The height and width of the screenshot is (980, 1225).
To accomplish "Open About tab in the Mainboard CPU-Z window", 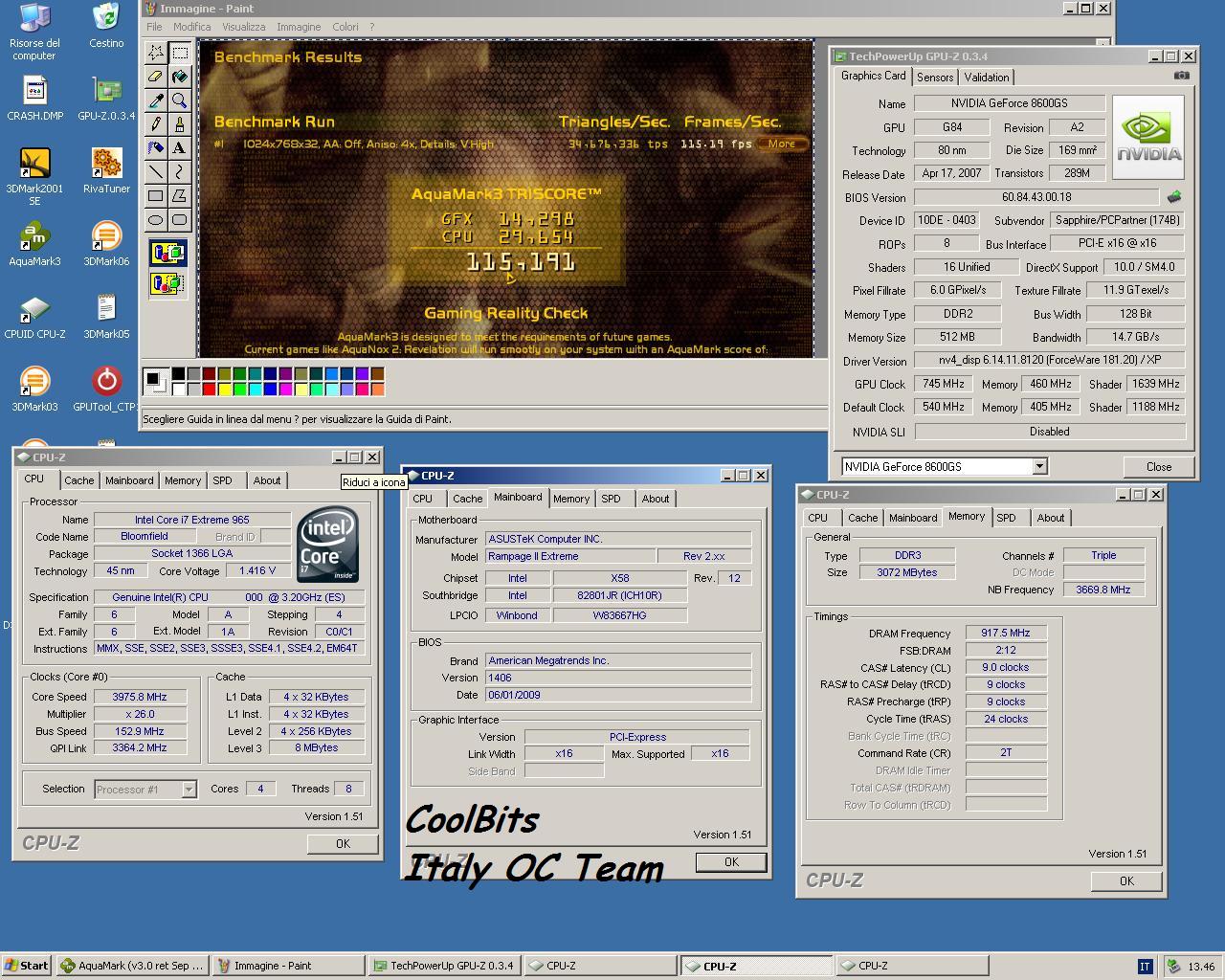I will (x=656, y=499).
